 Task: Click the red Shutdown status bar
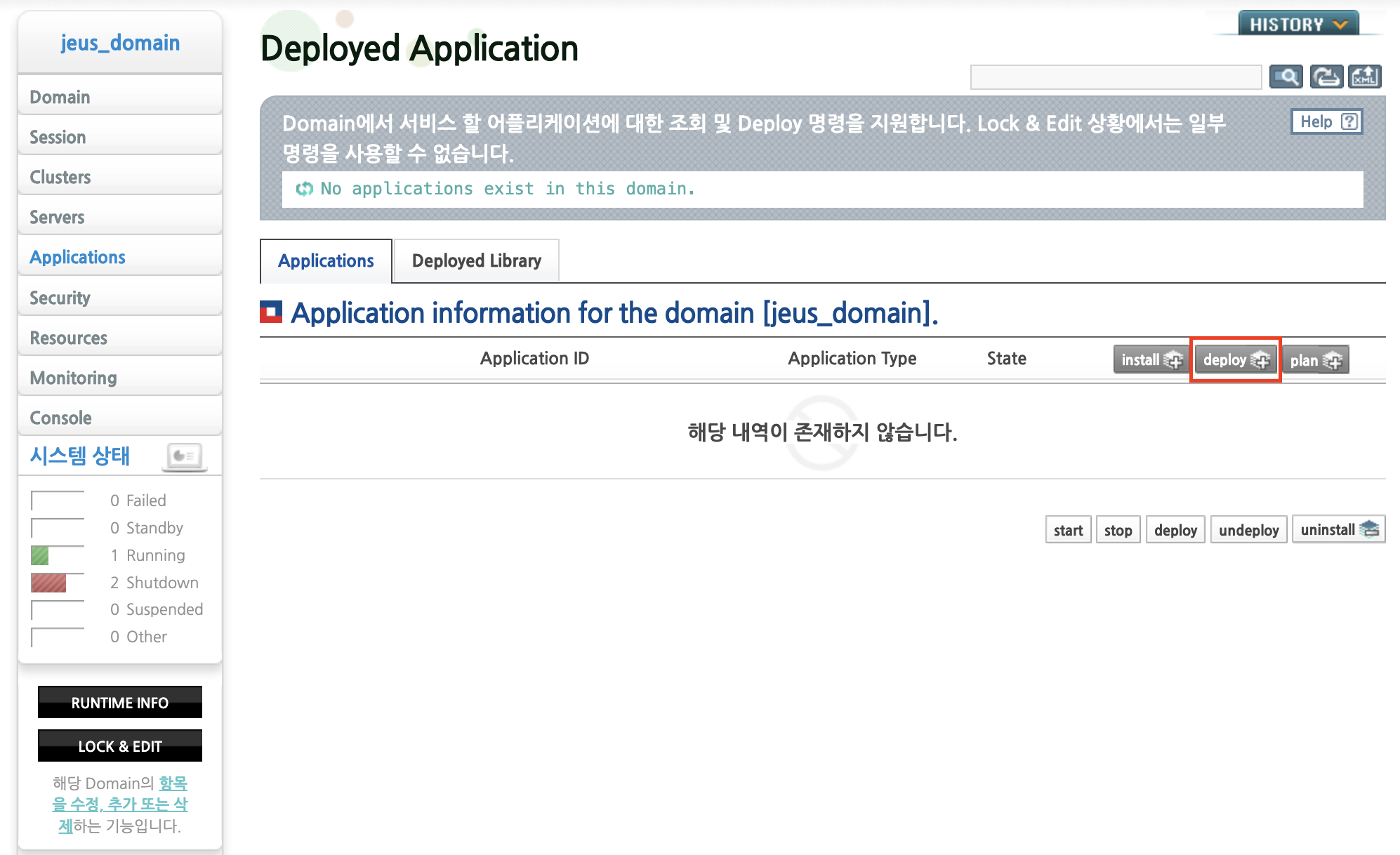(x=48, y=583)
